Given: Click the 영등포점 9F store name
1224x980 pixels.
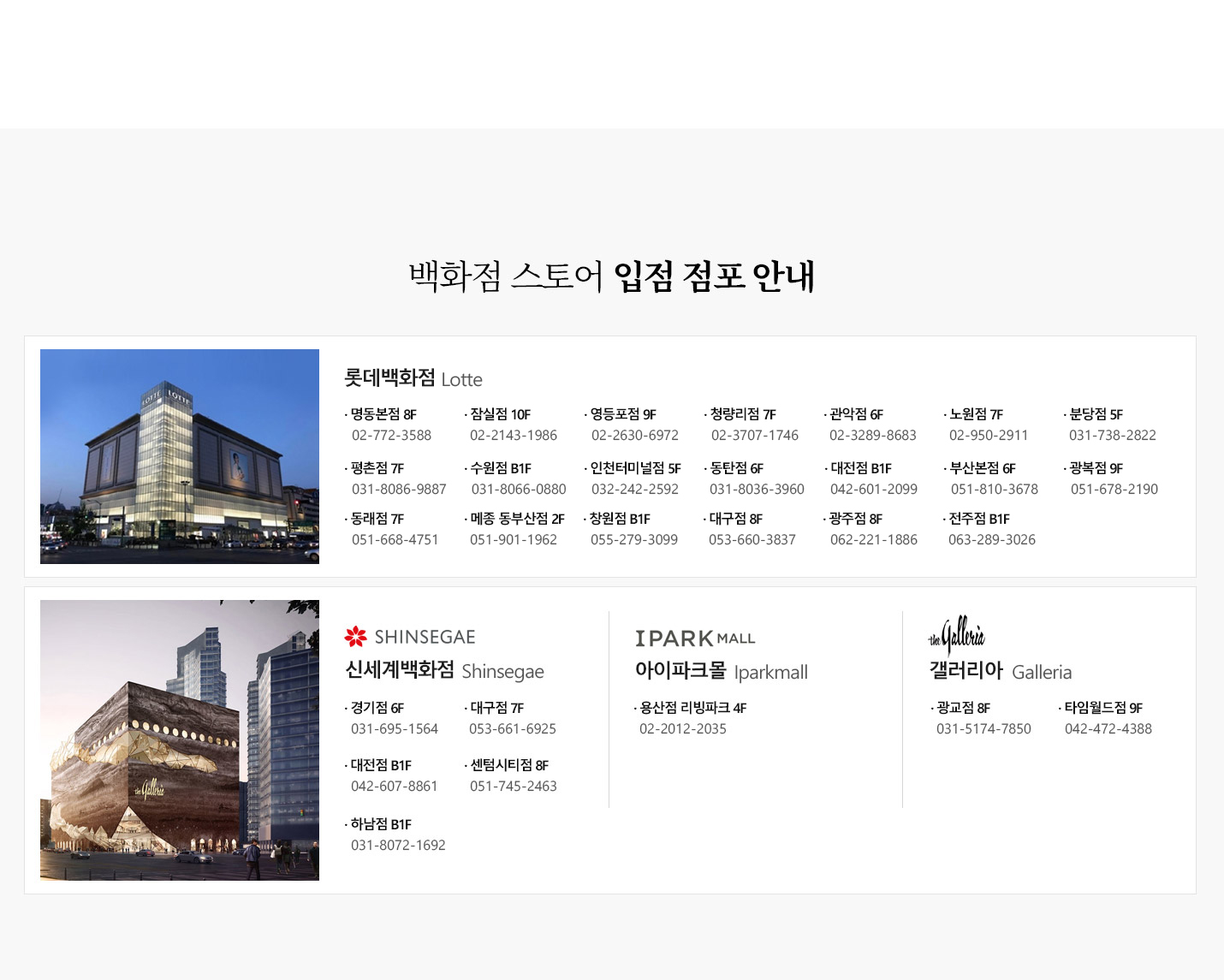Looking at the screenshot, I should coord(623,414).
